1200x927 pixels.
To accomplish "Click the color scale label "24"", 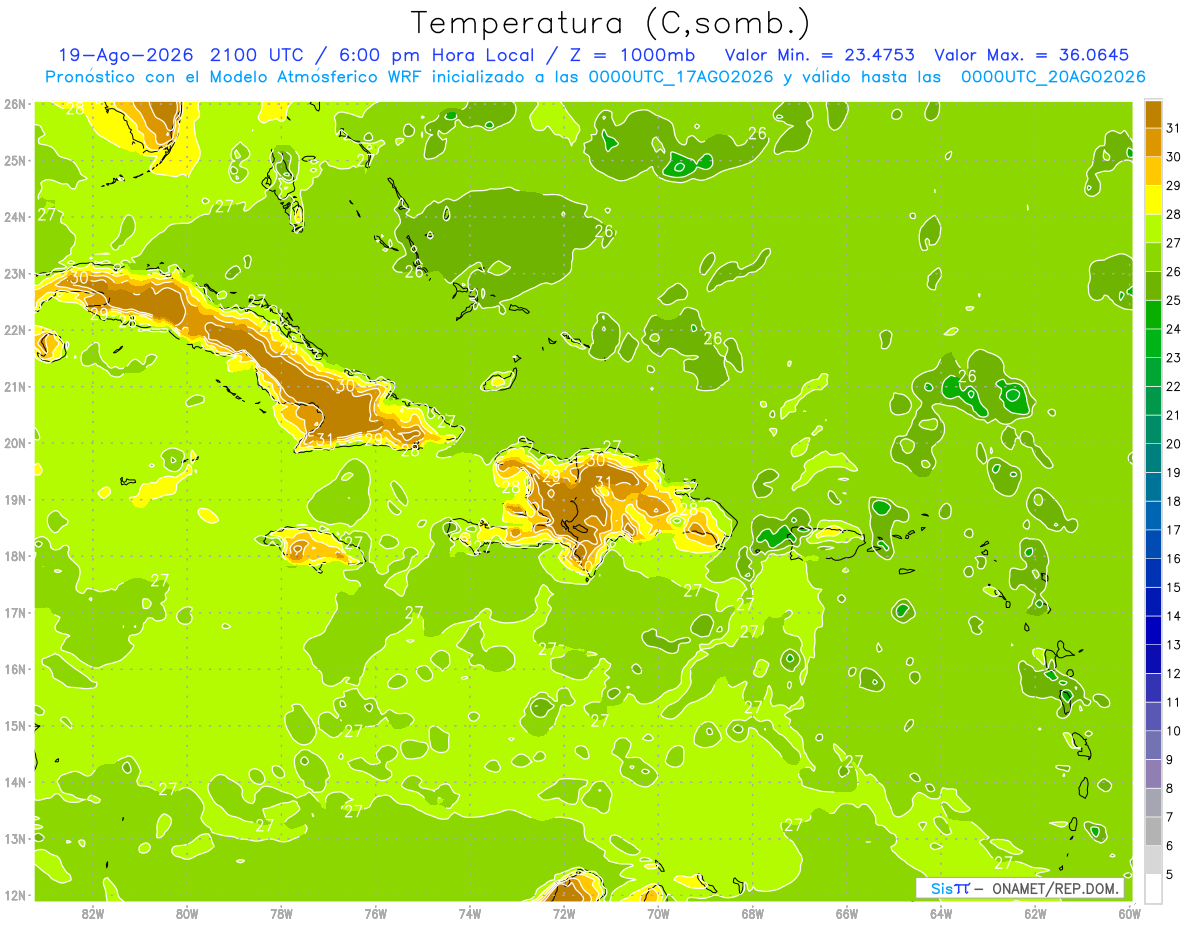I will click(x=1174, y=329).
